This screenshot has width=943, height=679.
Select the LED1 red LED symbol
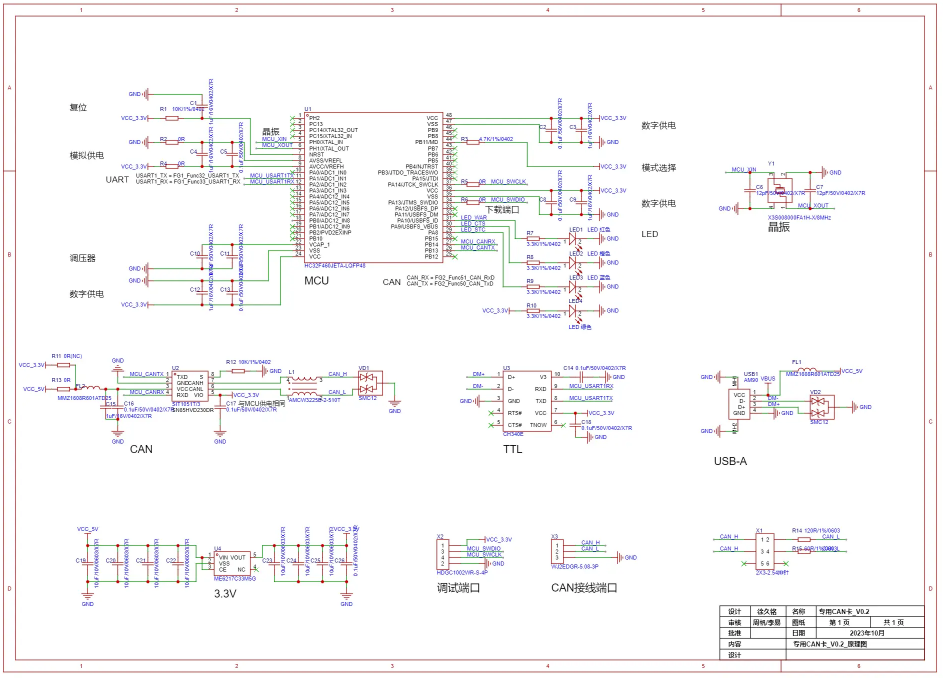575,239
